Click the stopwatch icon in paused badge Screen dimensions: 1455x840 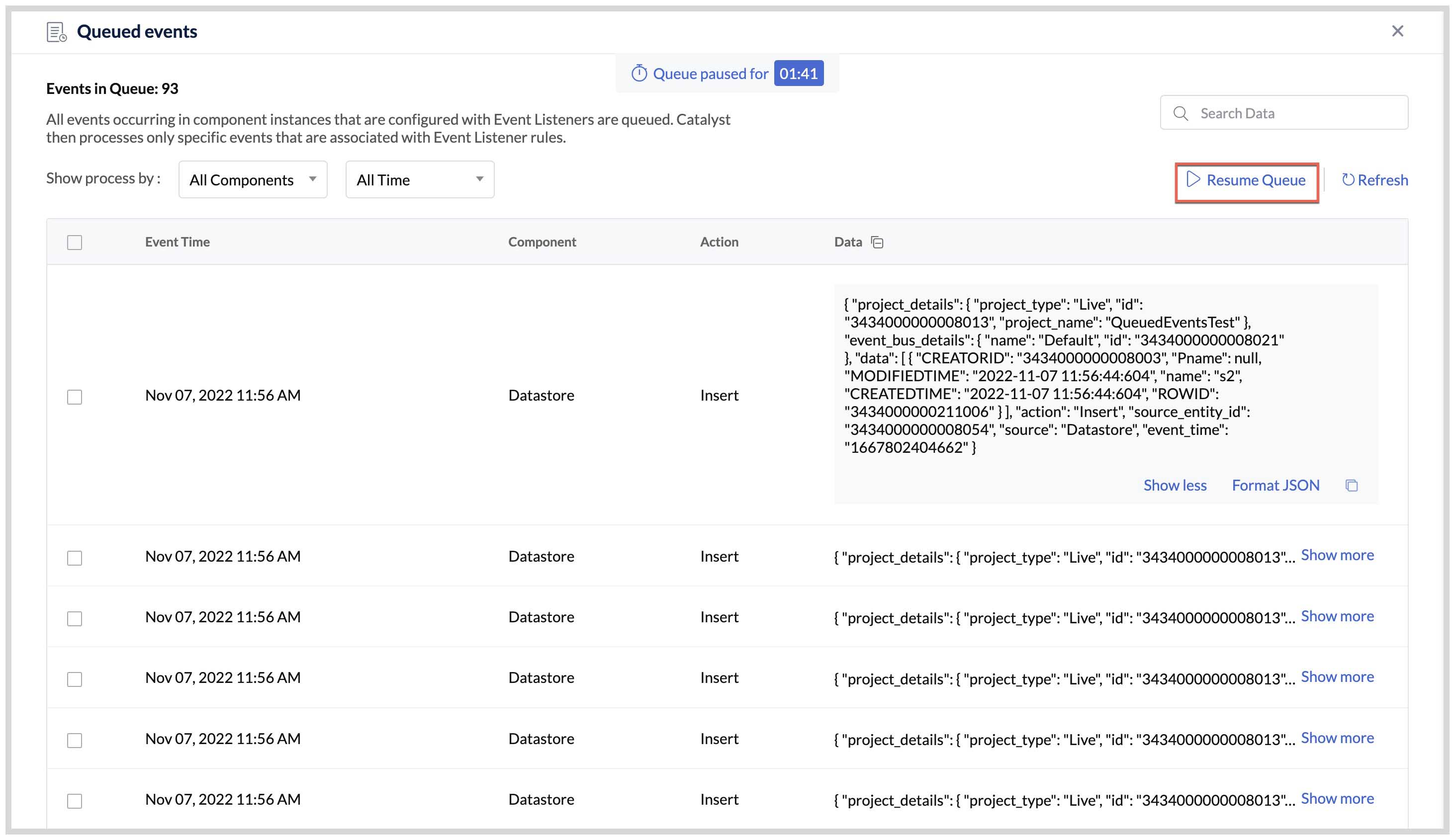pos(638,73)
